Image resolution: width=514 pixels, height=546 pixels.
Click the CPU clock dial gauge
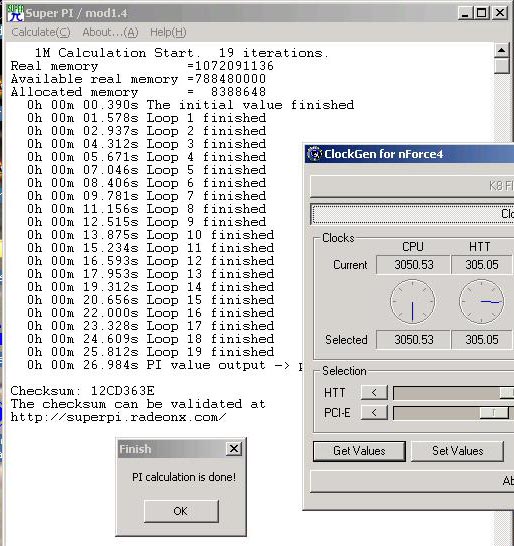click(413, 302)
